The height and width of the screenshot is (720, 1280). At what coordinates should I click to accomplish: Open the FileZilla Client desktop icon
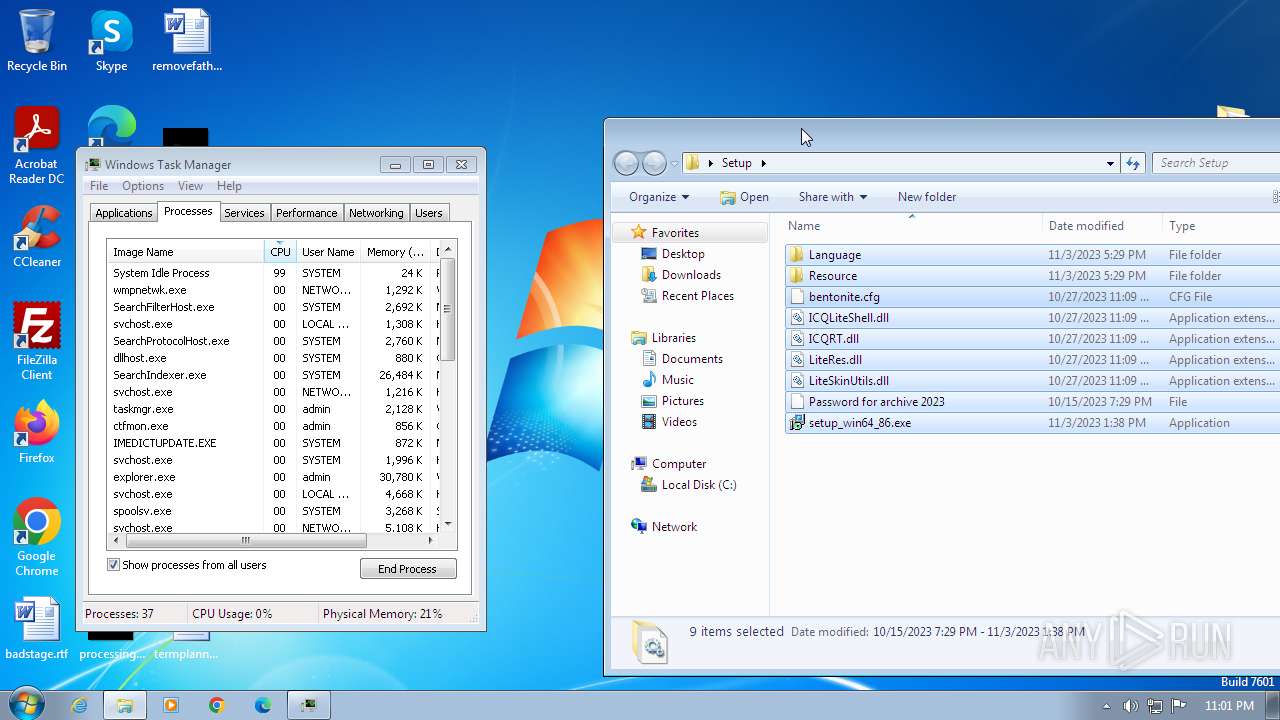(x=37, y=342)
